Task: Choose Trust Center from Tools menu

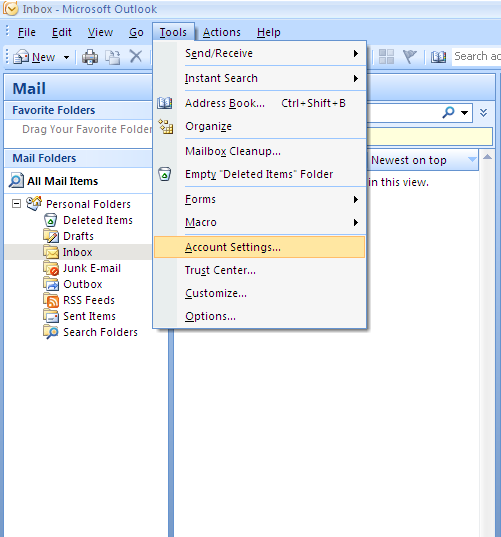Action: pos(260,270)
